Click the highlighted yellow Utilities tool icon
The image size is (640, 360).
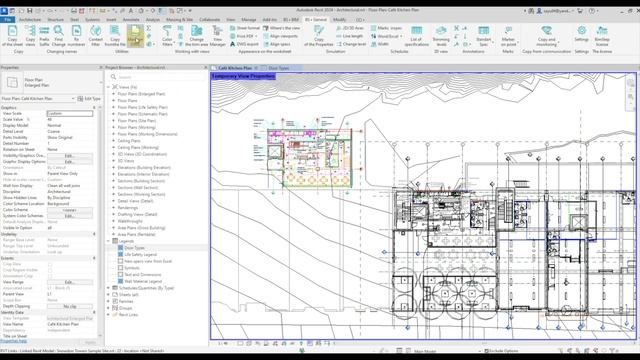point(135,36)
